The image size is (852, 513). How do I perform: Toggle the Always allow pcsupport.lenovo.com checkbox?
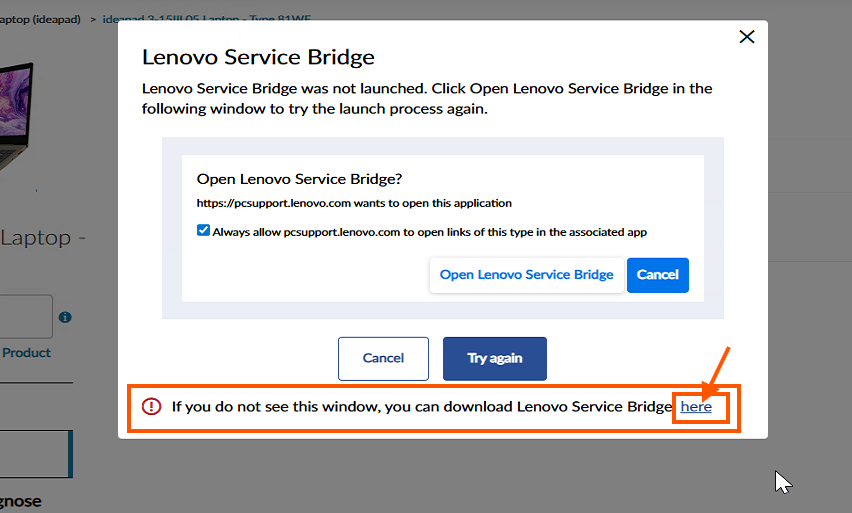(203, 230)
